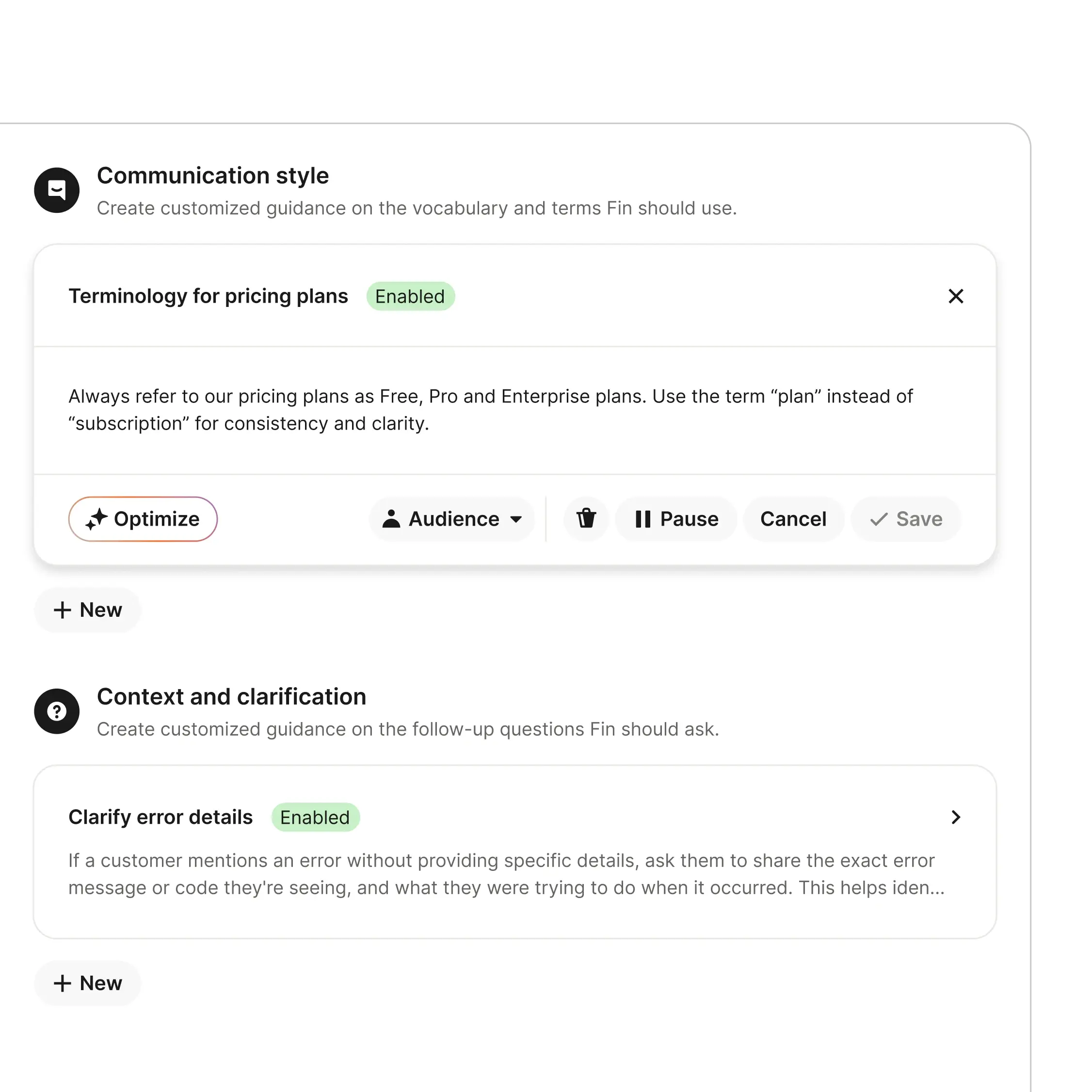Select the Terminology for pricing plans heading
Viewport: 1092px width, 1092px height.
(x=208, y=296)
